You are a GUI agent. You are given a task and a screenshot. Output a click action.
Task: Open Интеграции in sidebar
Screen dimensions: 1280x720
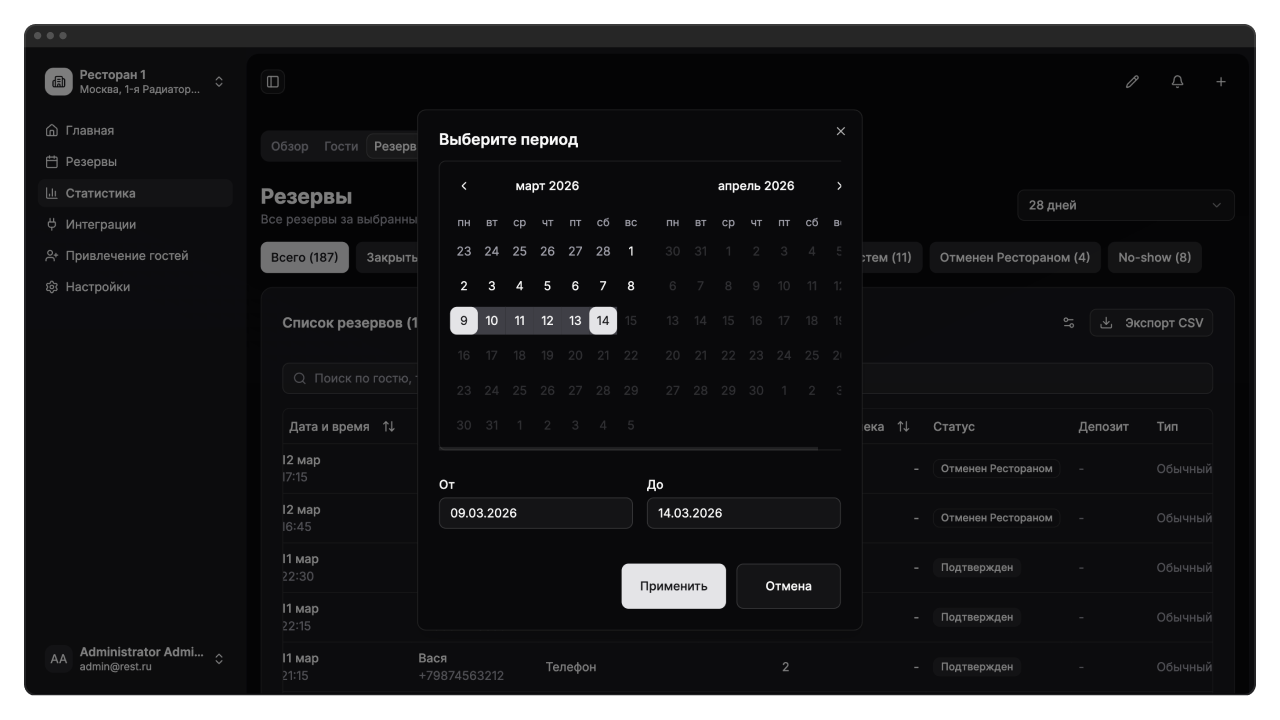click(100, 224)
